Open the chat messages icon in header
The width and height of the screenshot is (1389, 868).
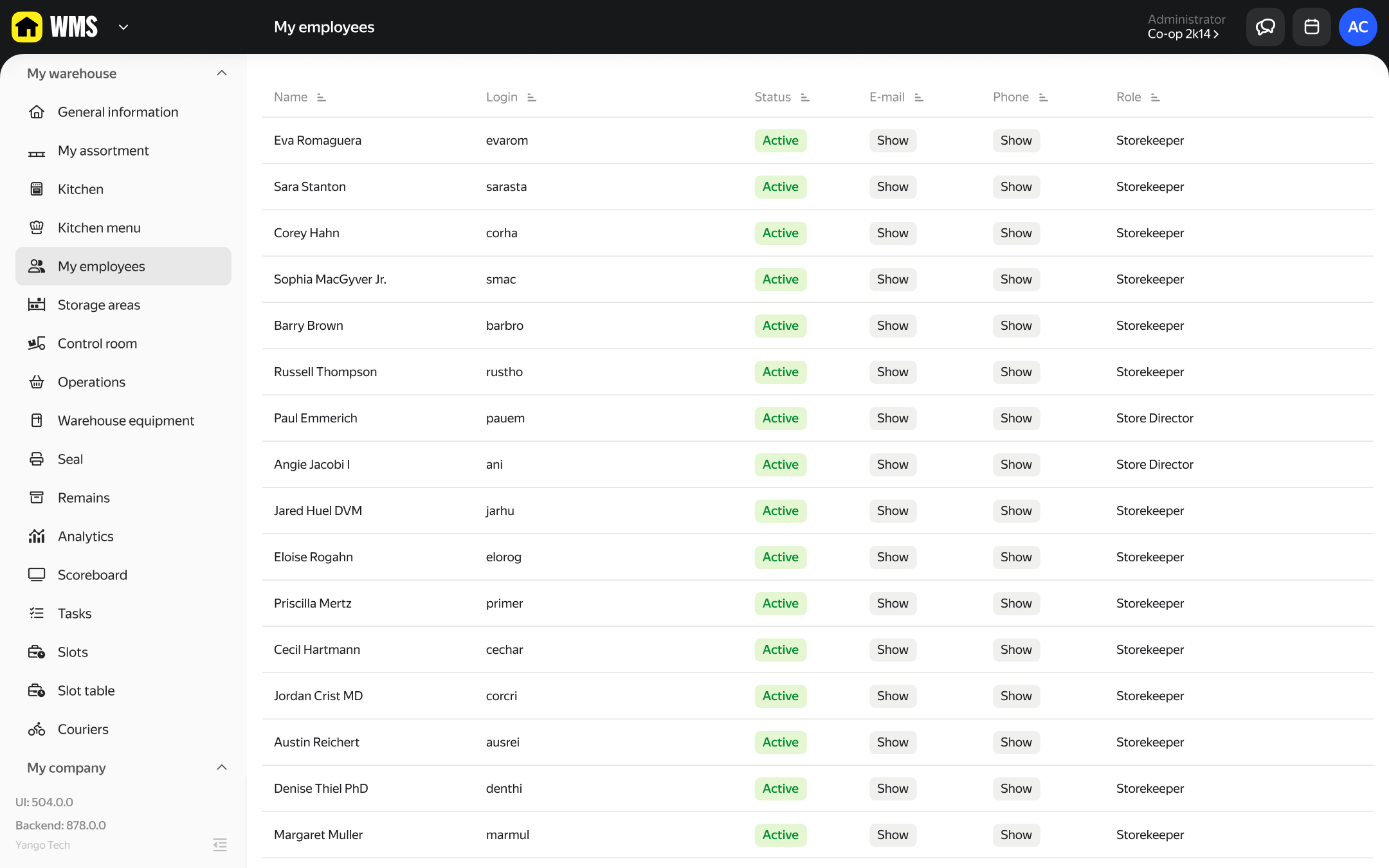coord(1265,27)
